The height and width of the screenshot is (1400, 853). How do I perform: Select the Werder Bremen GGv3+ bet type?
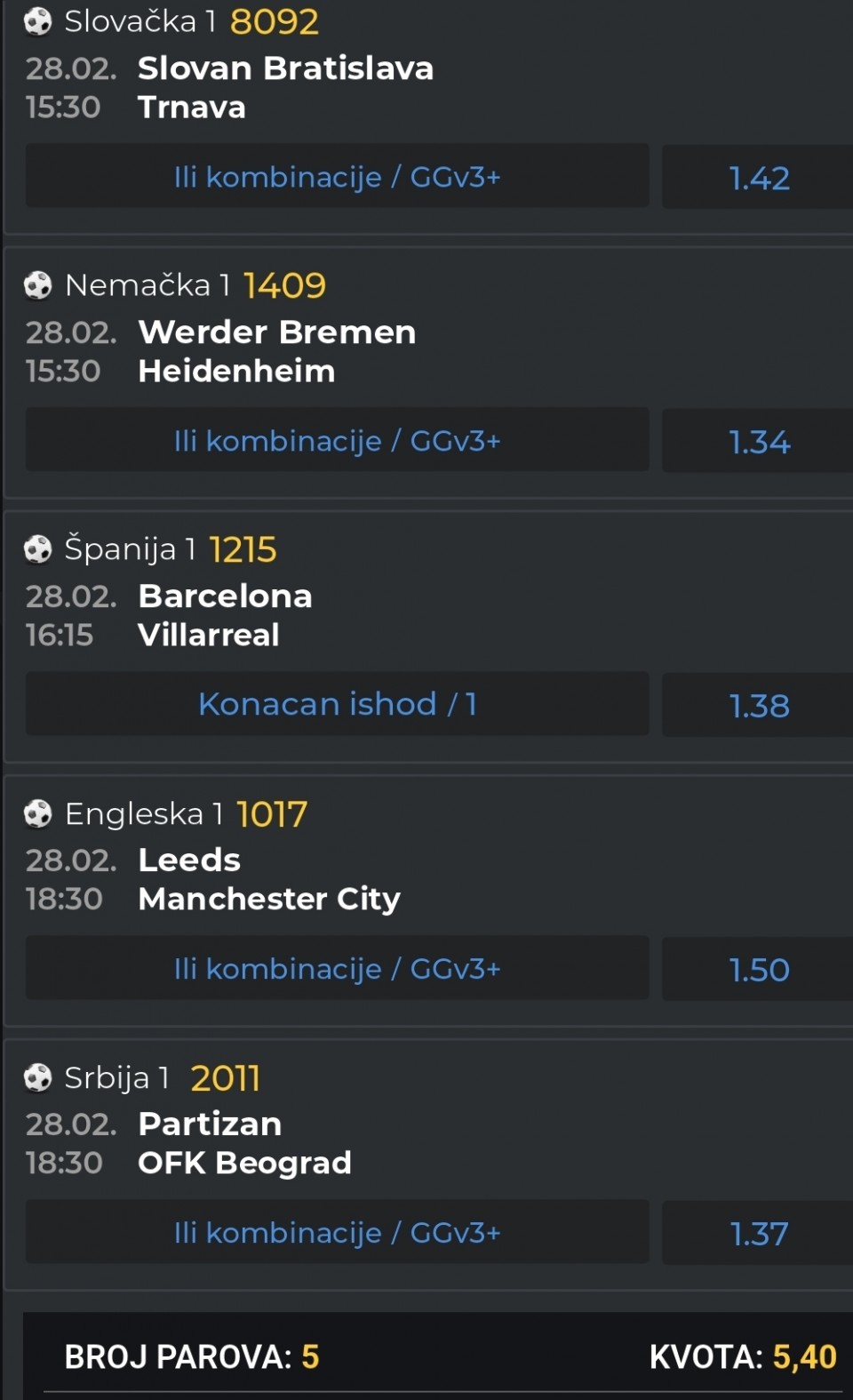click(338, 441)
